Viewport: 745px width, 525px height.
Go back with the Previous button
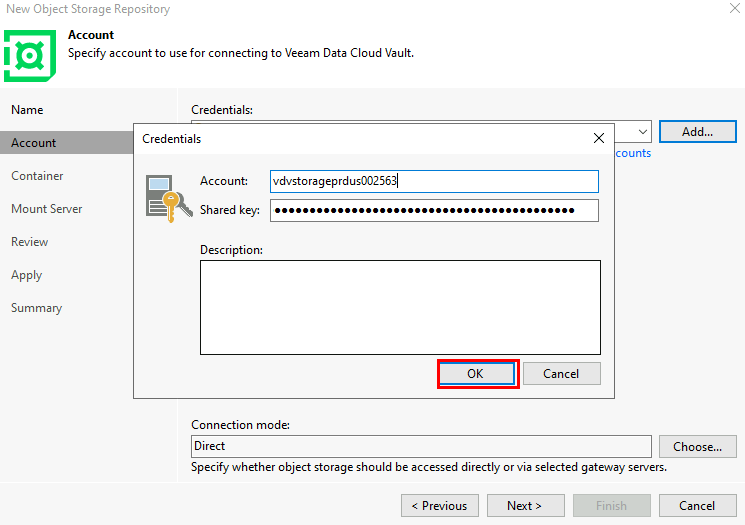click(440, 506)
